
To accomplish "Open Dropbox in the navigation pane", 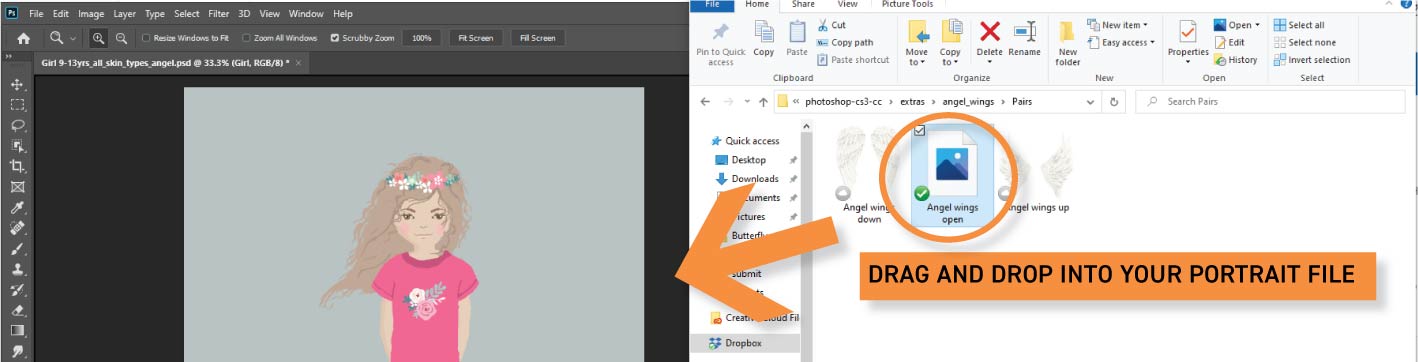I will point(743,343).
